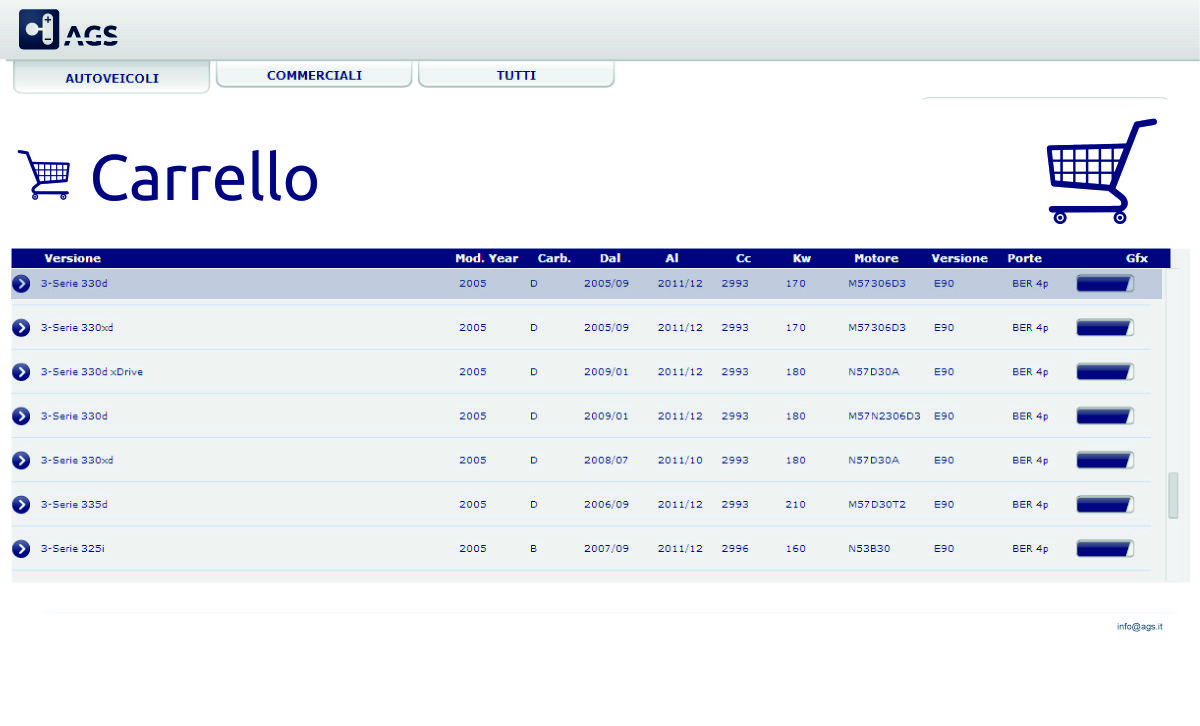Click BER 4p in the 3-Serie 335d row
The image size is (1200, 726).
pos(1030,505)
